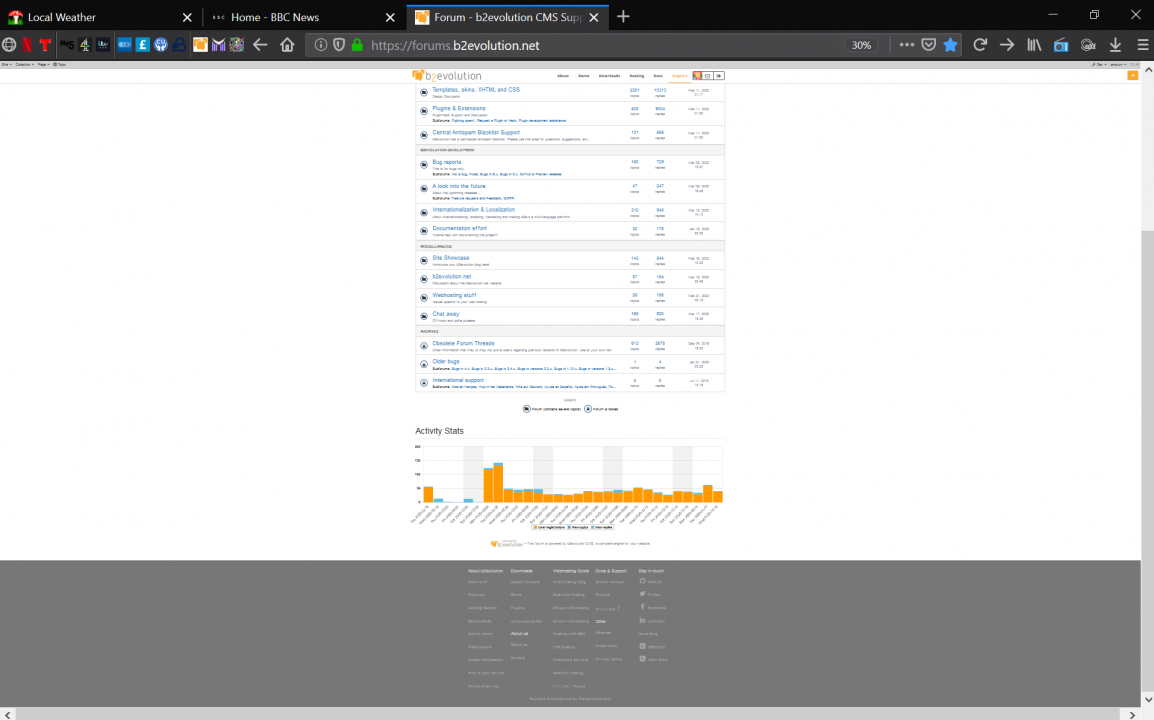Open the blue pound-sign bookmark
The image size is (1154, 720).
143,45
